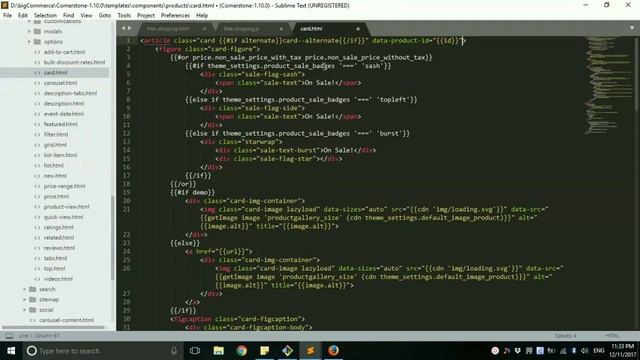Open the Tools menu

[124, 16]
